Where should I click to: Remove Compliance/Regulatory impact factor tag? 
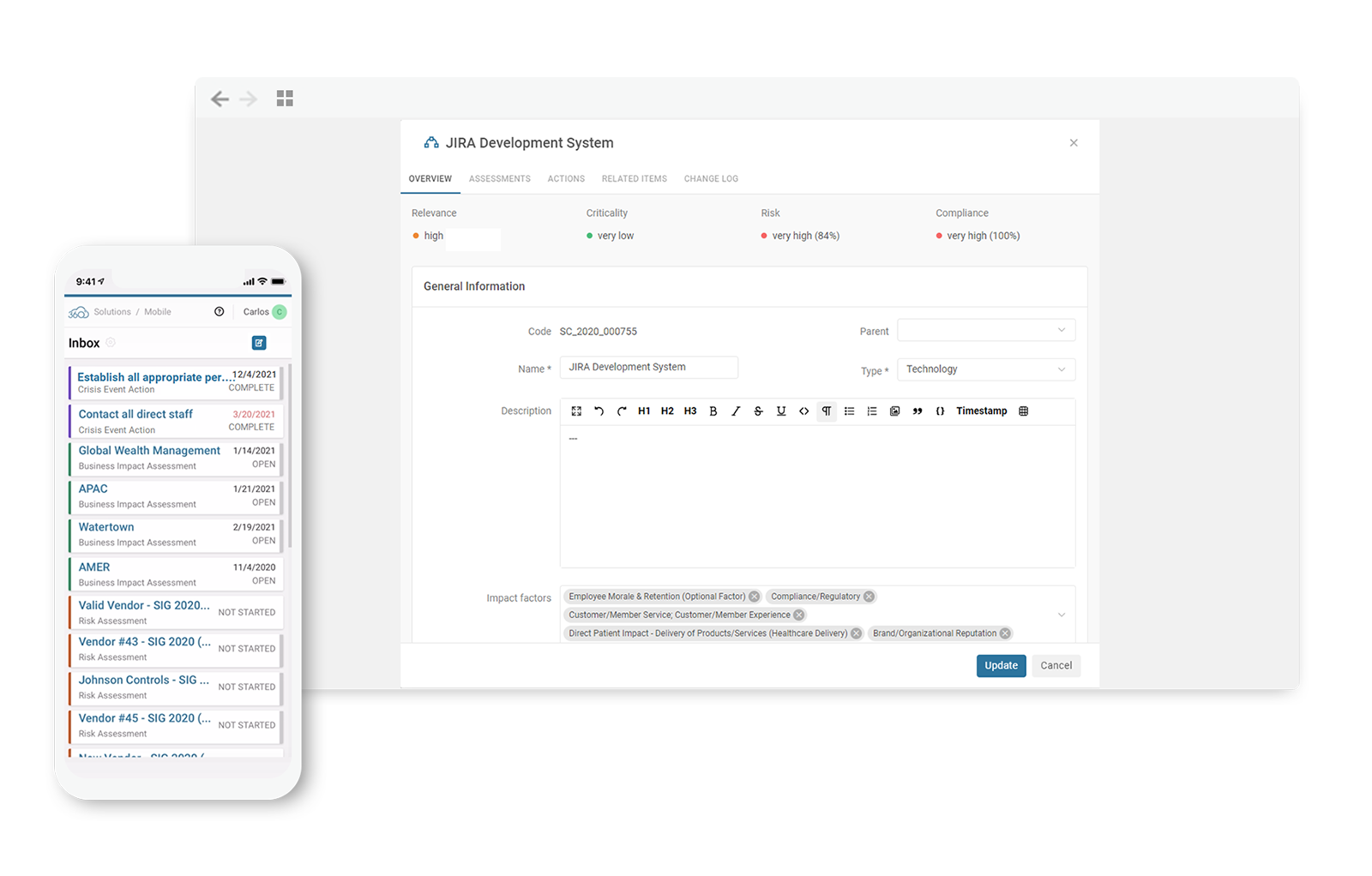click(x=869, y=597)
